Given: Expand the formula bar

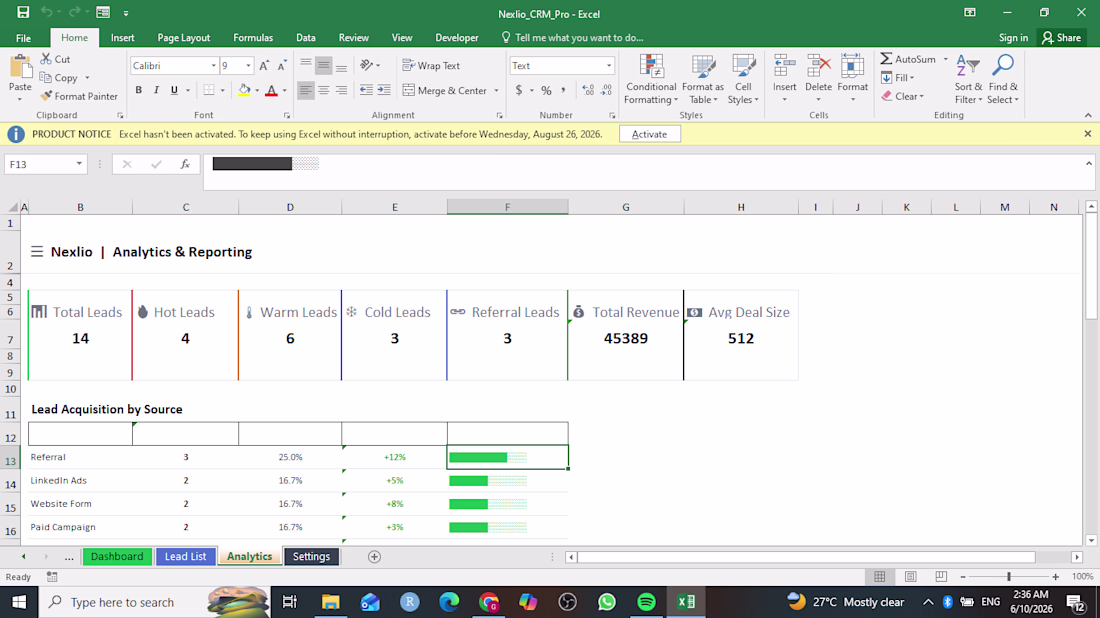Looking at the screenshot, I should pos(1089,163).
